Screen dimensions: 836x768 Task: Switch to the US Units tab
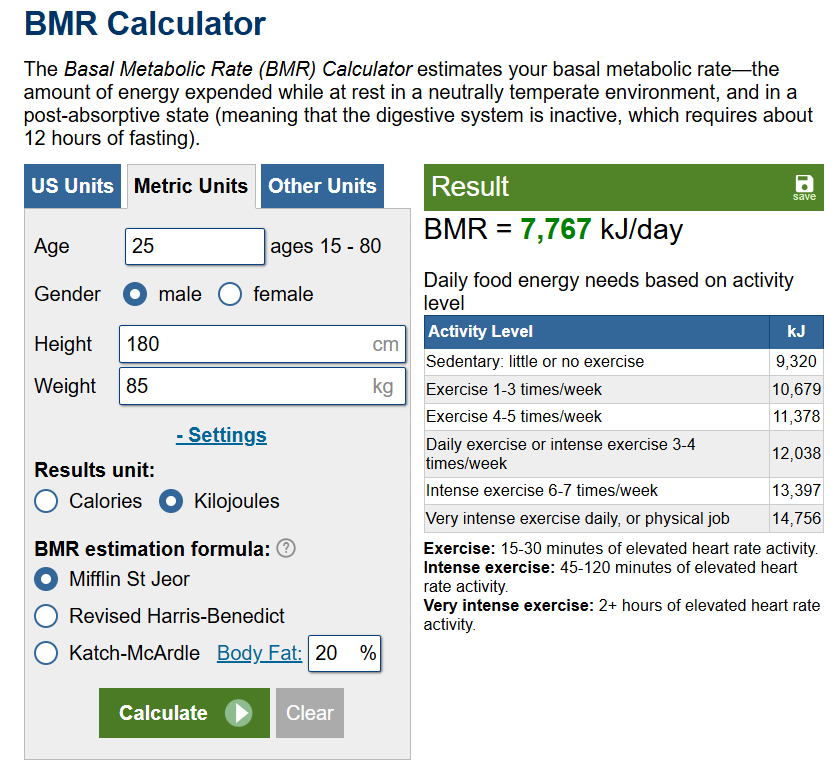(x=72, y=186)
